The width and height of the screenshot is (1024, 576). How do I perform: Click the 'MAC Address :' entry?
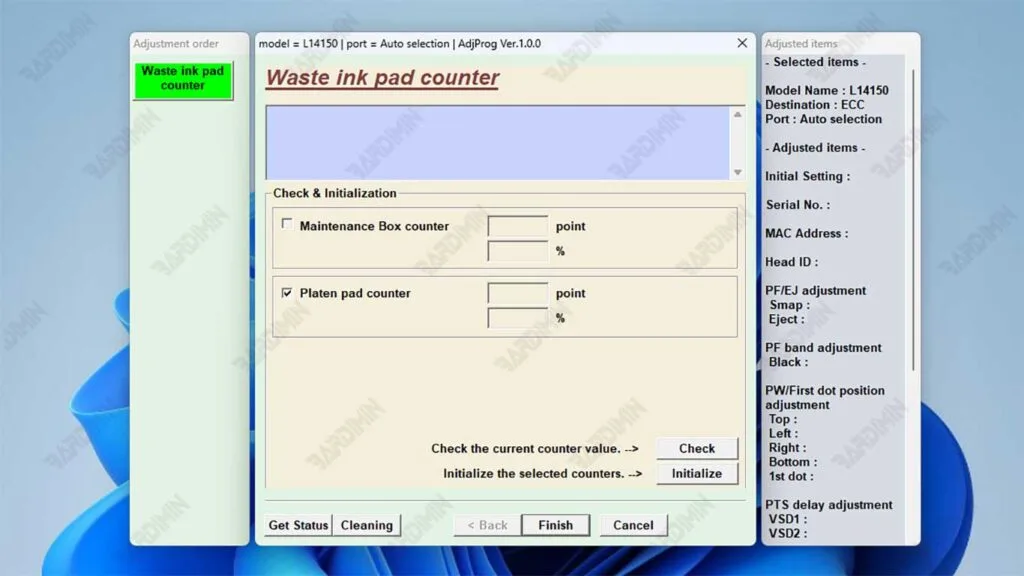(807, 234)
